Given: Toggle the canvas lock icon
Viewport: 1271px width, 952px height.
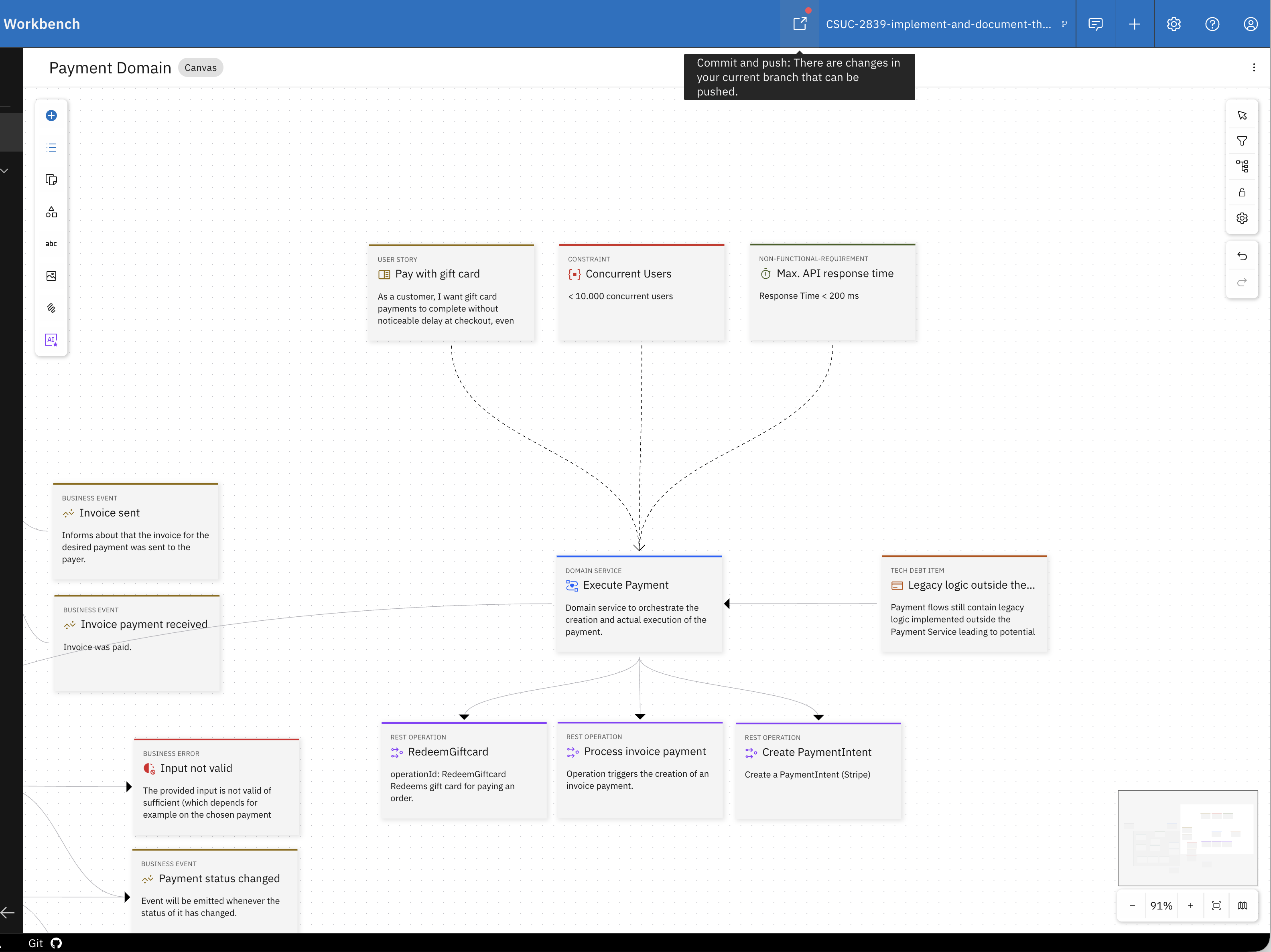Looking at the screenshot, I should [1242, 192].
